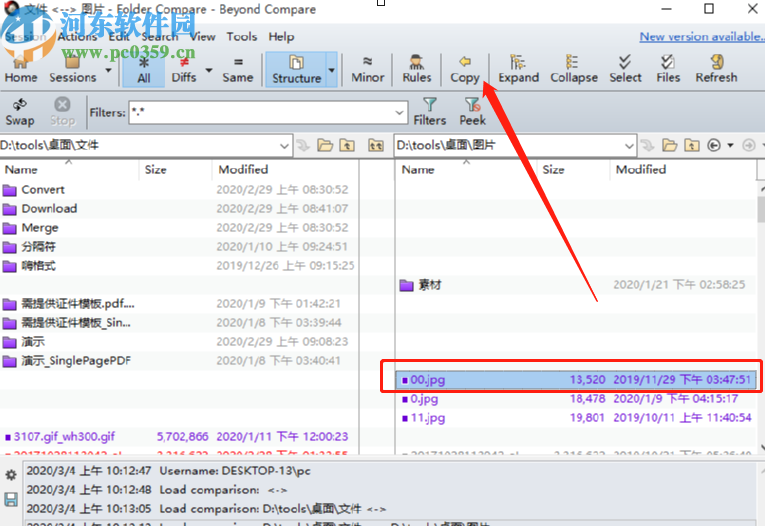This screenshot has width=765, height=526.
Task: Select the 11.jpg file row
Action: coord(576,418)
